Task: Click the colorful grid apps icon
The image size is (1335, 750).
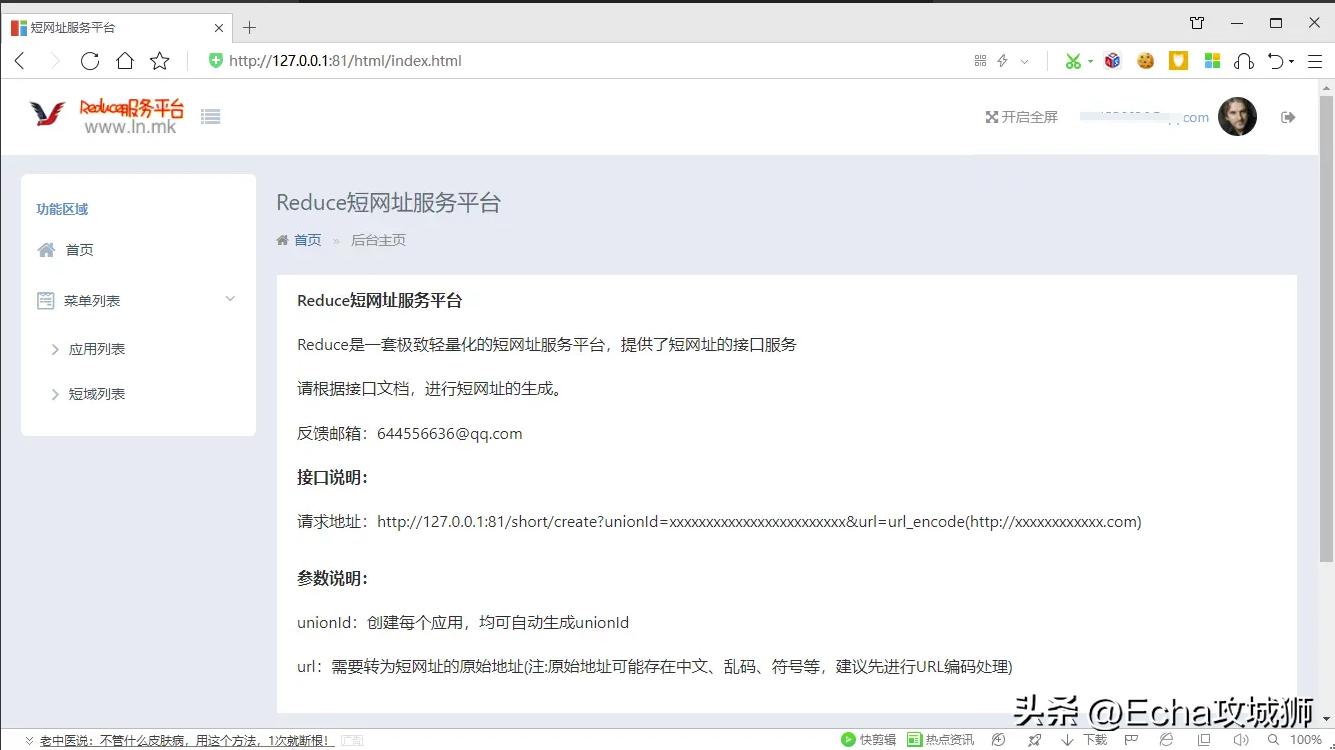Action: (x=1211, y=60)
